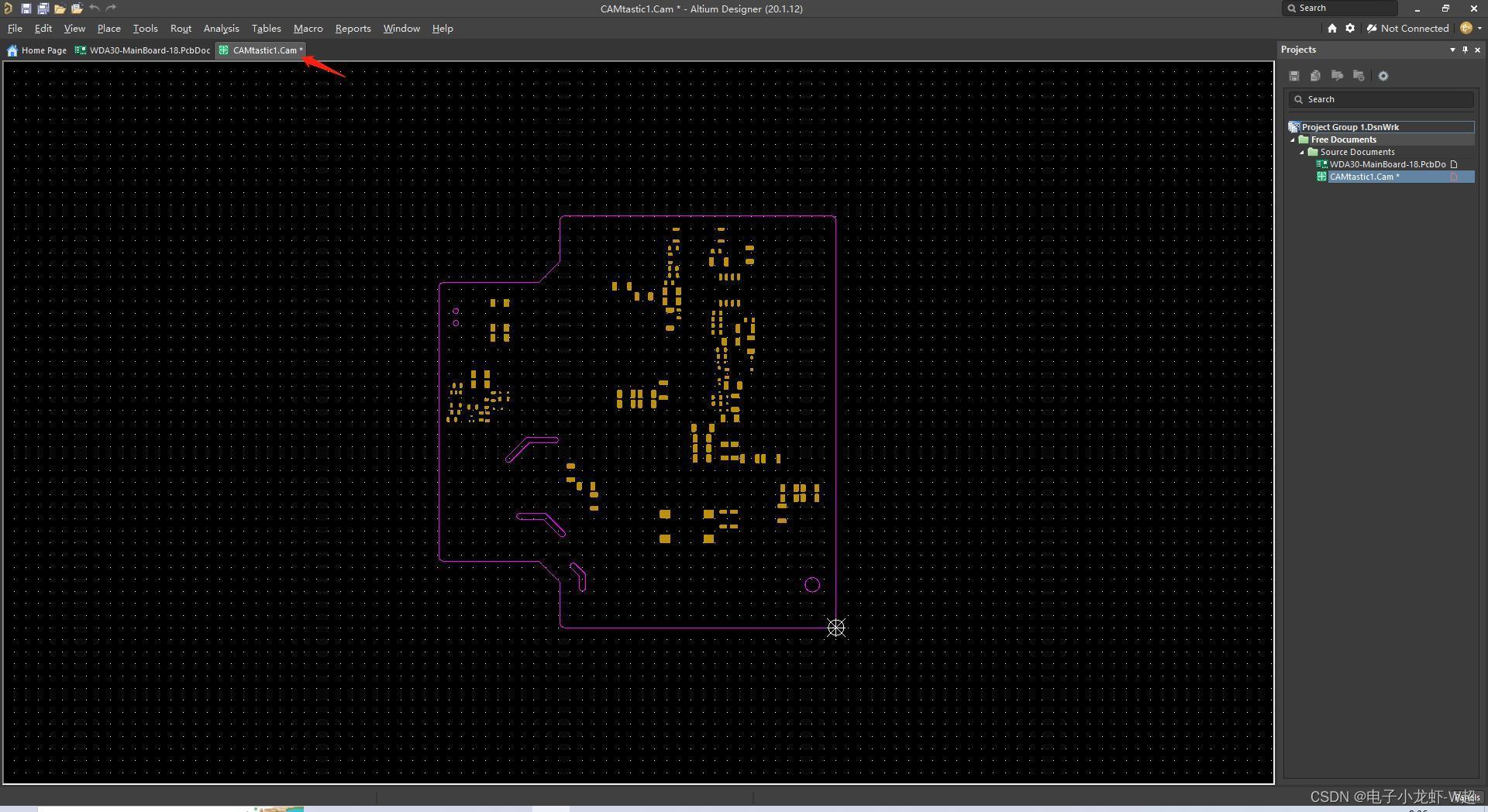Click the Projects panel save icon
1488x812 pixels.
1294,76
